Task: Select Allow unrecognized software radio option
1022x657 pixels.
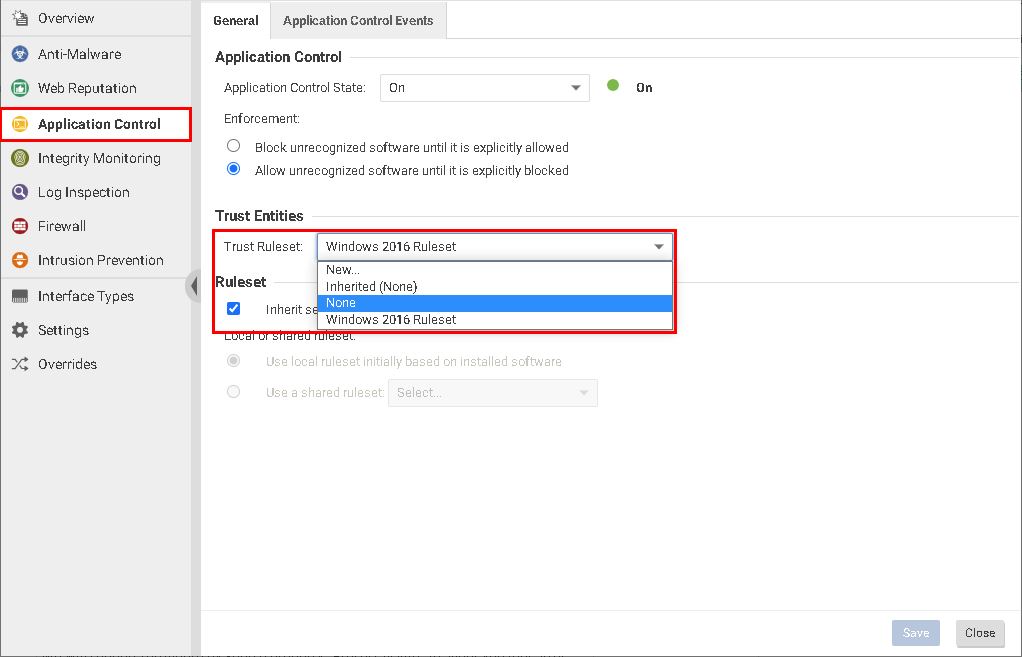Action: click(234, 170)
